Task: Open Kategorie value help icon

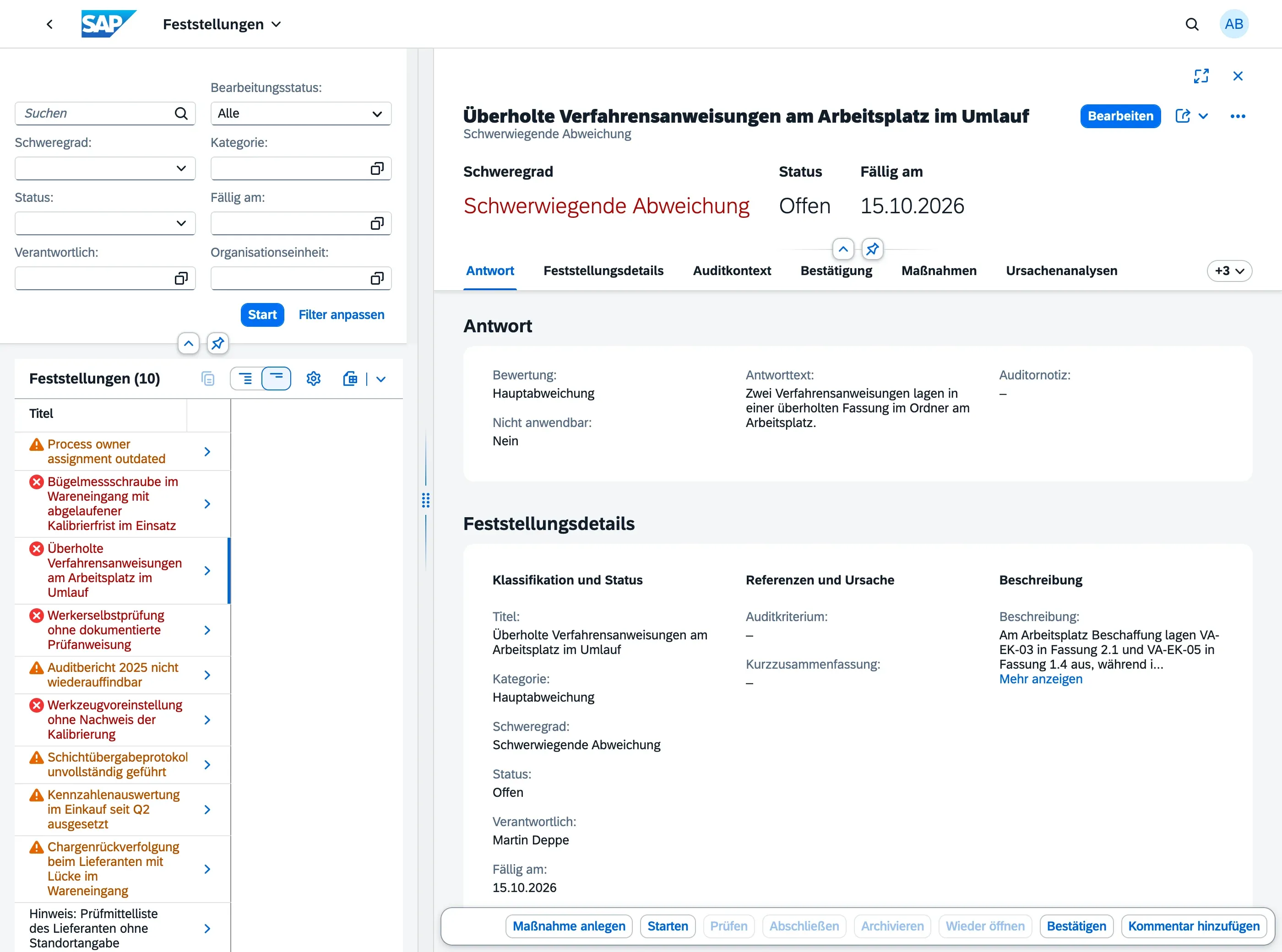Action: [377, 168]
